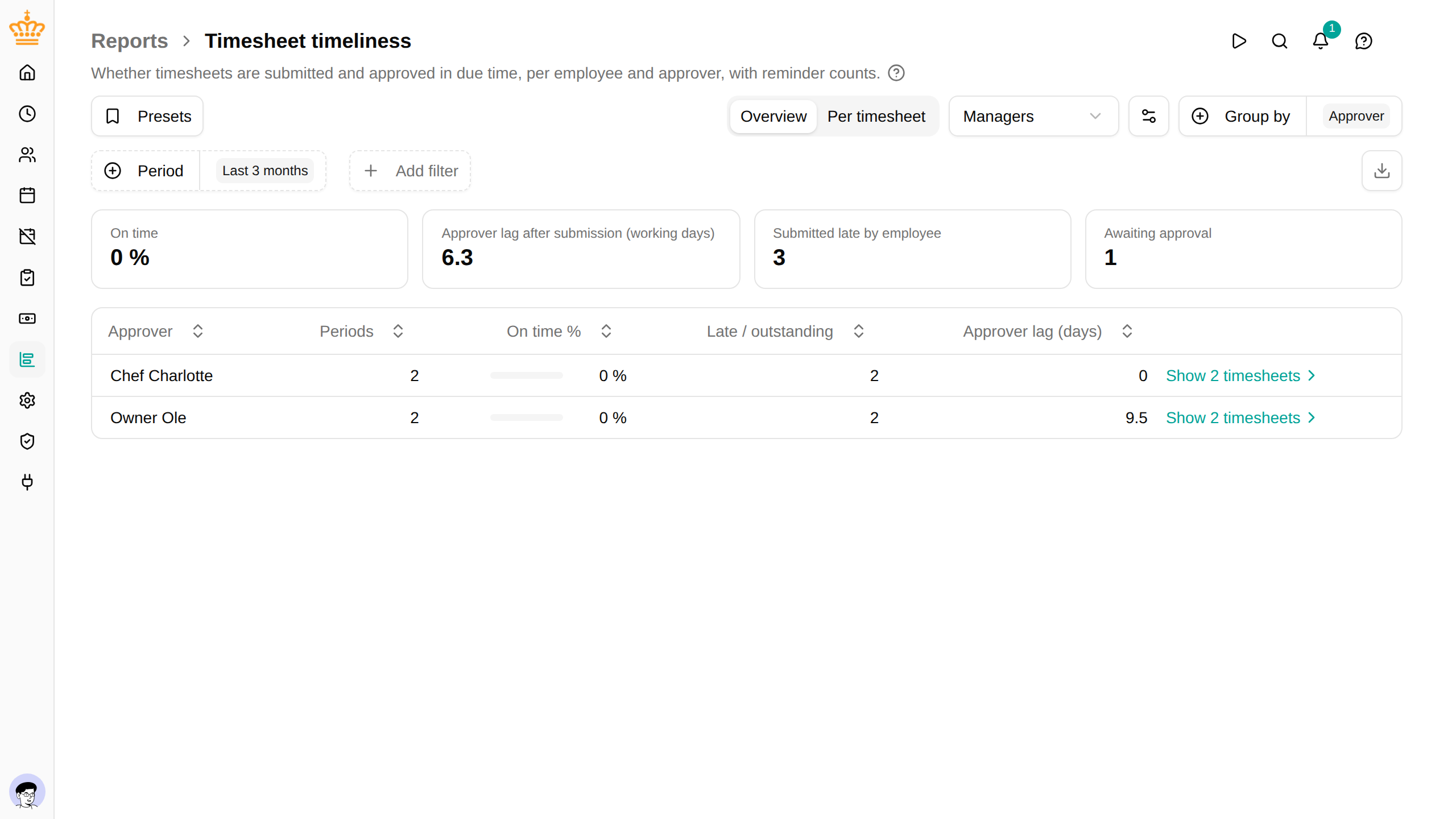Open the crossed-out calendar absence icon

pyautogui.click(x=27, y=237)
